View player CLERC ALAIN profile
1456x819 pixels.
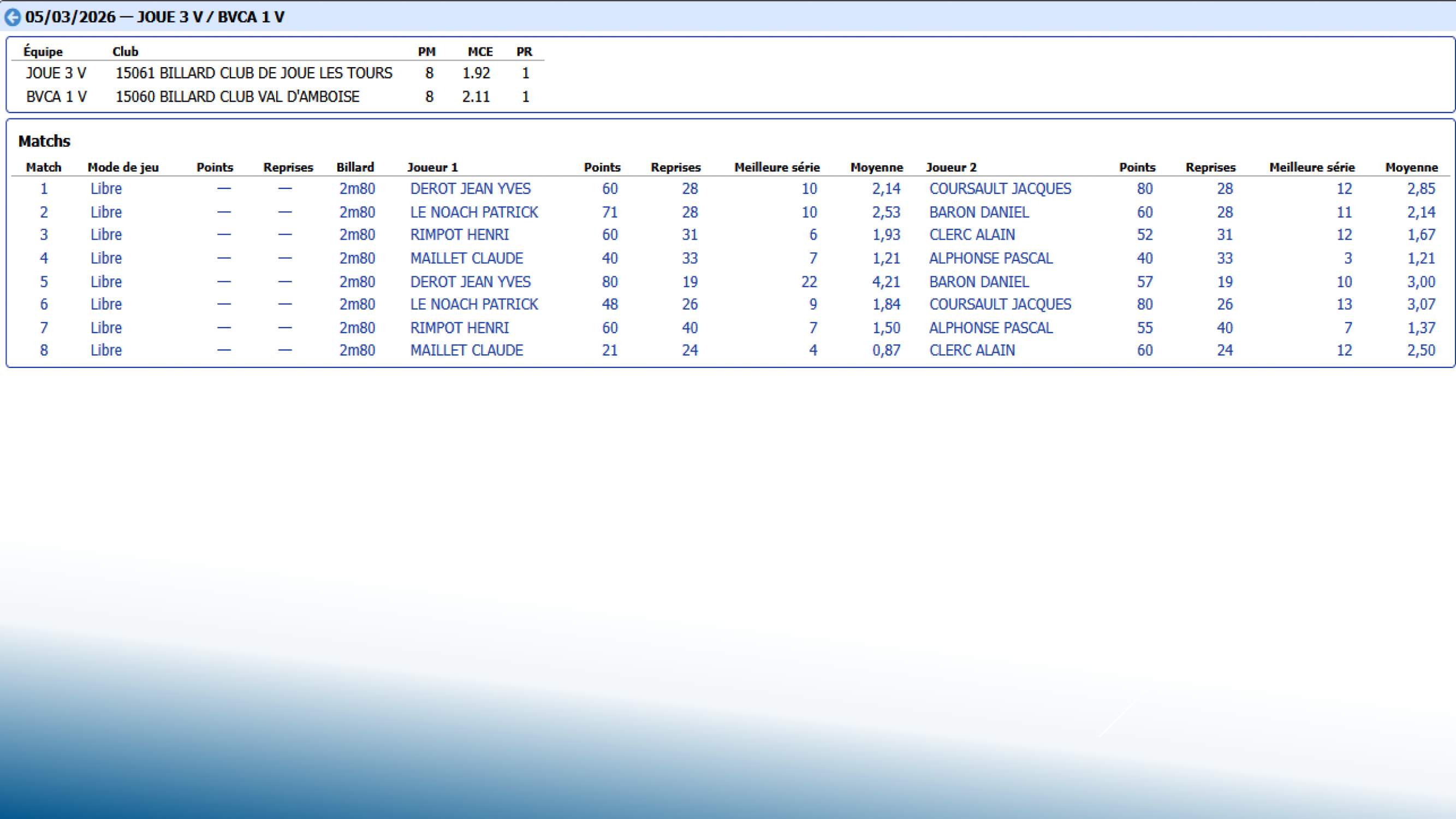tap(972, 234)
